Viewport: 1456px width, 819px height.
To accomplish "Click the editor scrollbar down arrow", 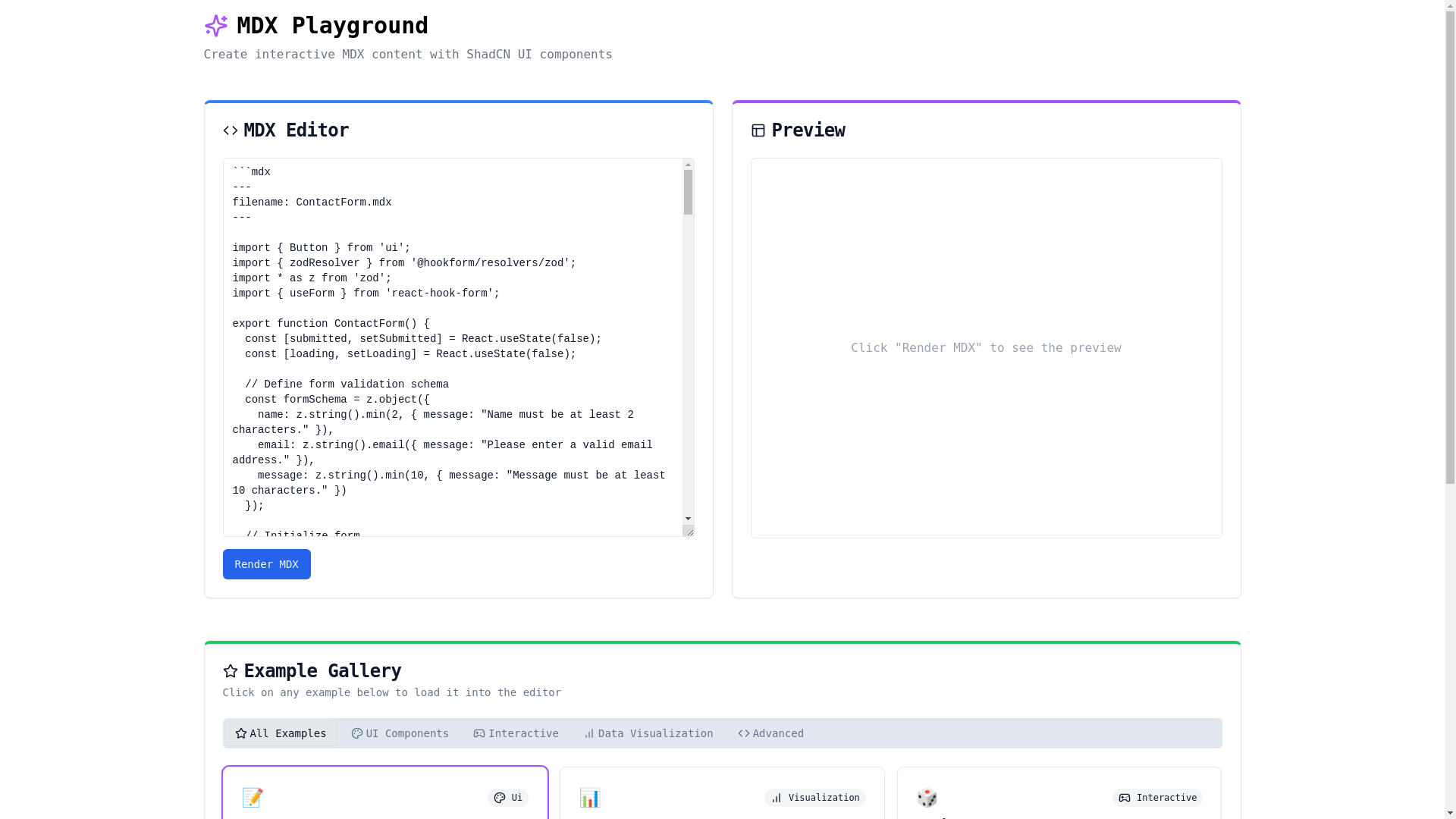I will pos(689,519).
